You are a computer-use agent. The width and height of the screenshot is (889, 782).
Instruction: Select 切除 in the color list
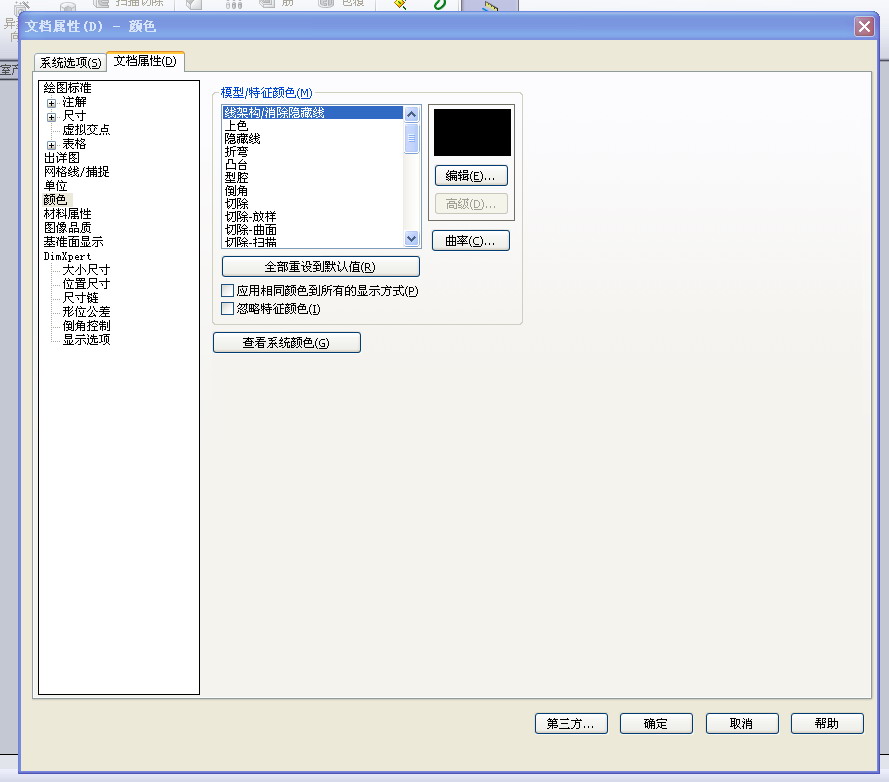[312, 204]
